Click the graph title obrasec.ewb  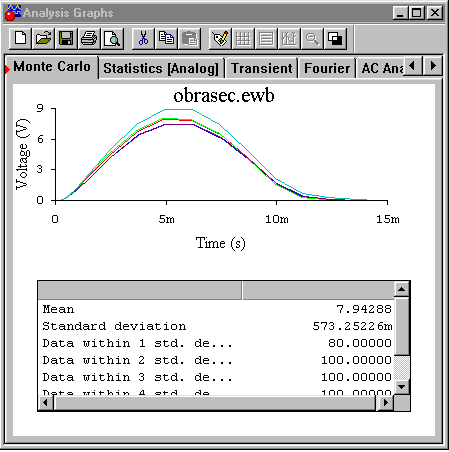(224, 95)
